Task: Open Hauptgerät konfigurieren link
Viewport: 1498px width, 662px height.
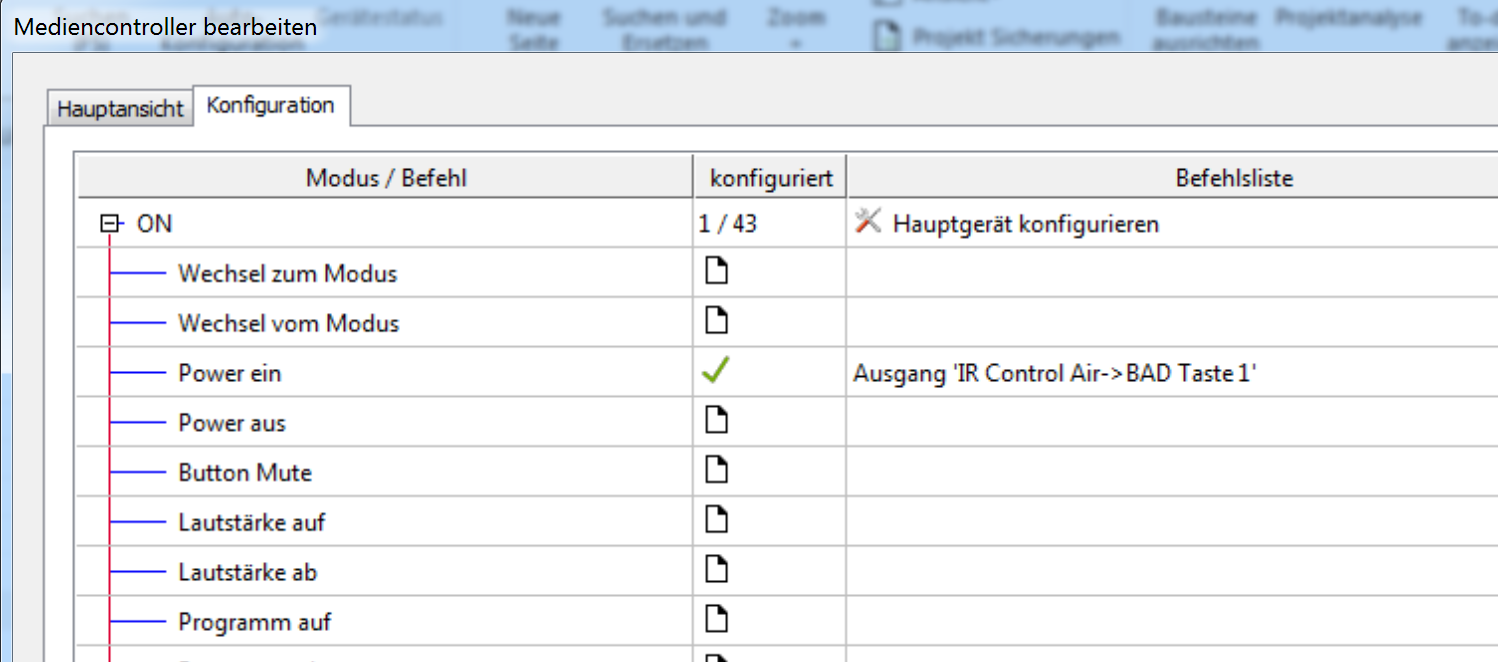Action: click(1025, 224)
